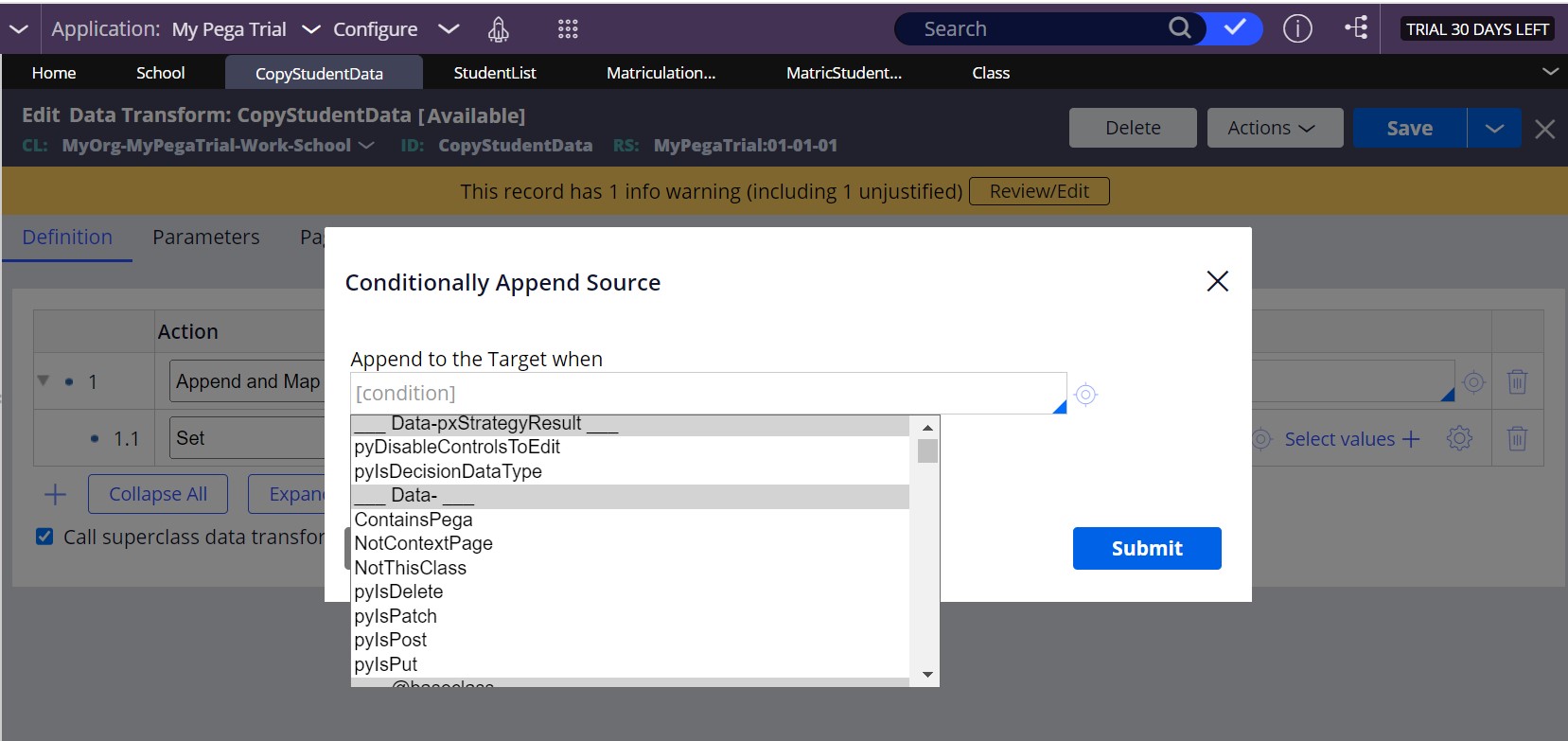Open the MatricStudent... tab

pyautogui.click(x=844, y=73)
